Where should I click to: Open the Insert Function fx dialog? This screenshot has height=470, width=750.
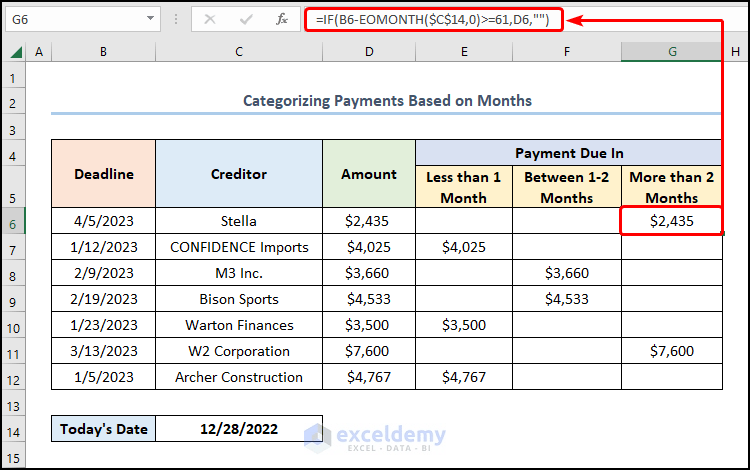tap(282, 20)
